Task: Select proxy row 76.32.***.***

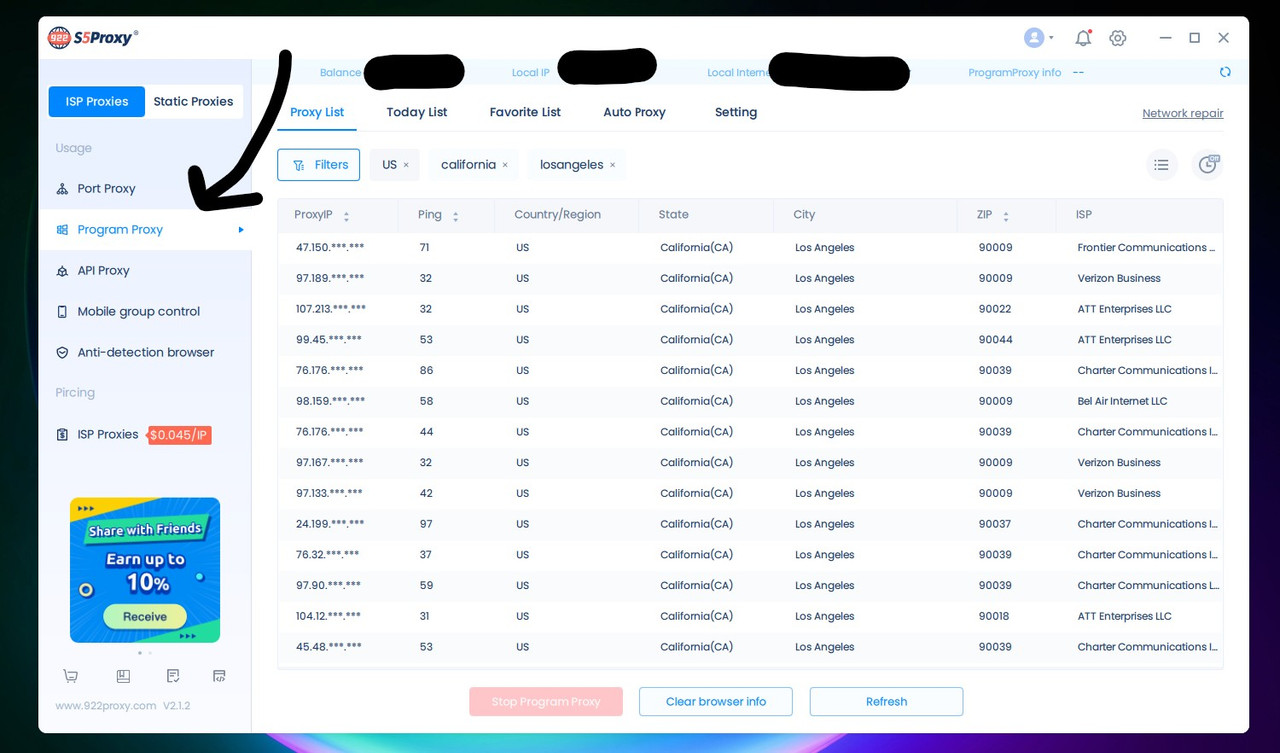Action: point(750,555)
